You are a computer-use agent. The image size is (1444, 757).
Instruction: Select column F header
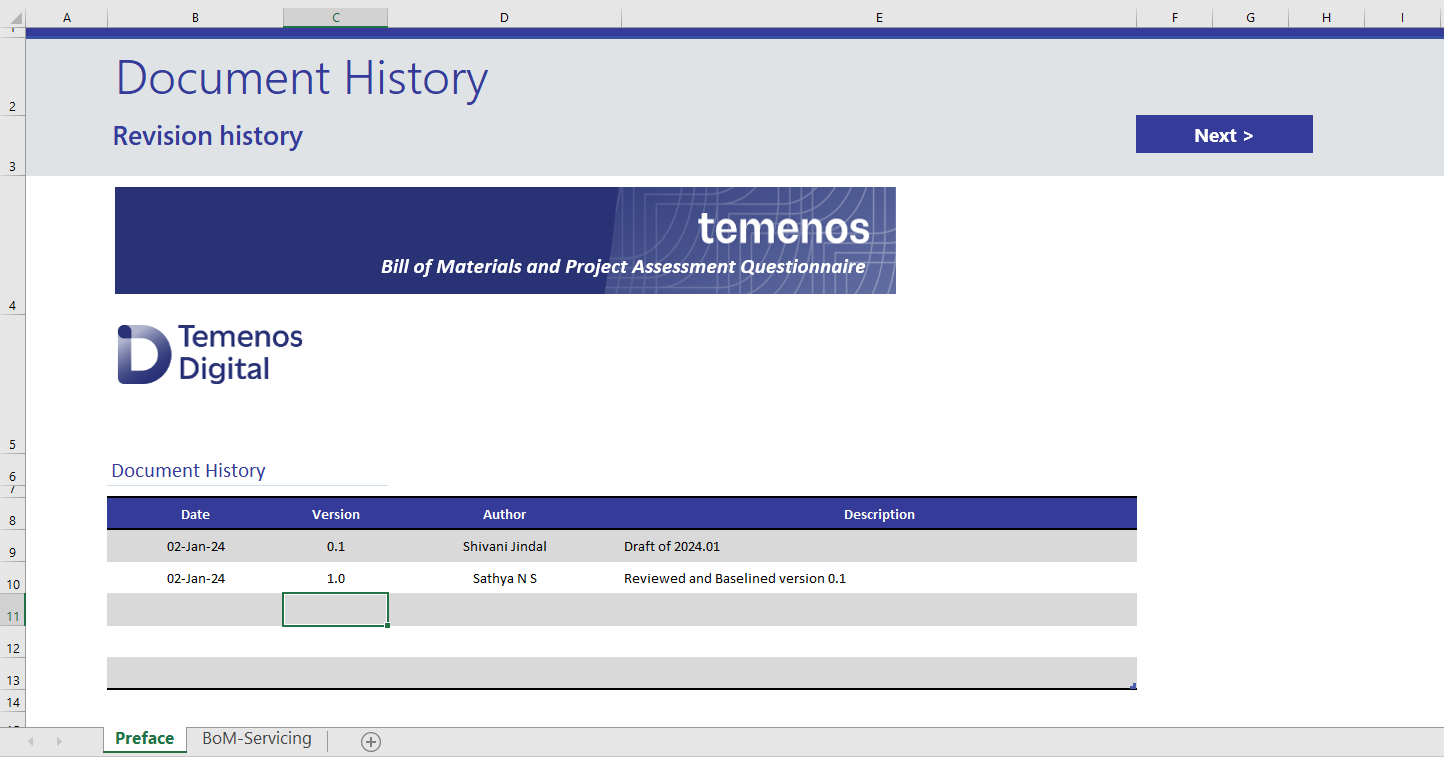pos(1174,17)
